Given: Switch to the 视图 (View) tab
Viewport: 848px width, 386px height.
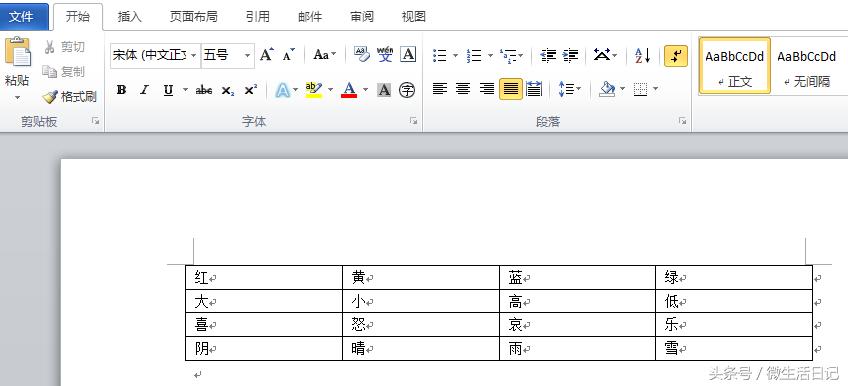Looking at the screenshot, I should [414, 17].
